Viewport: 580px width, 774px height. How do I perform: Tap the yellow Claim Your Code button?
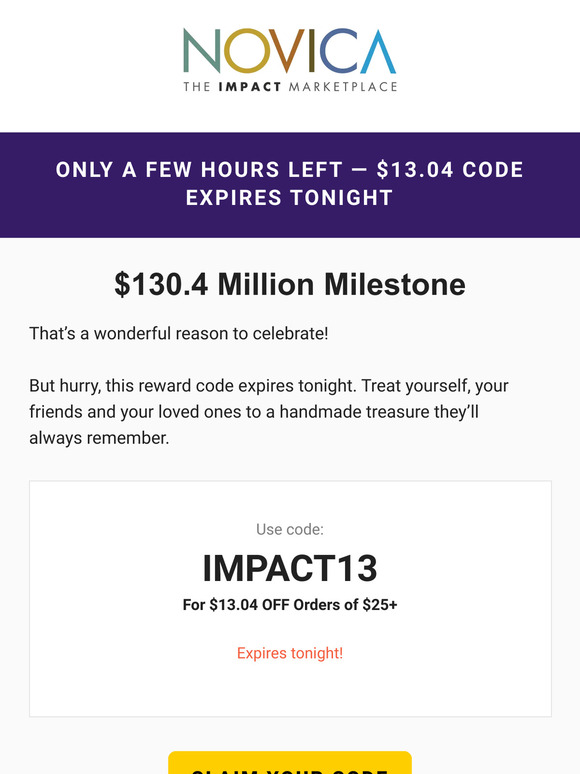pos(290,763)
